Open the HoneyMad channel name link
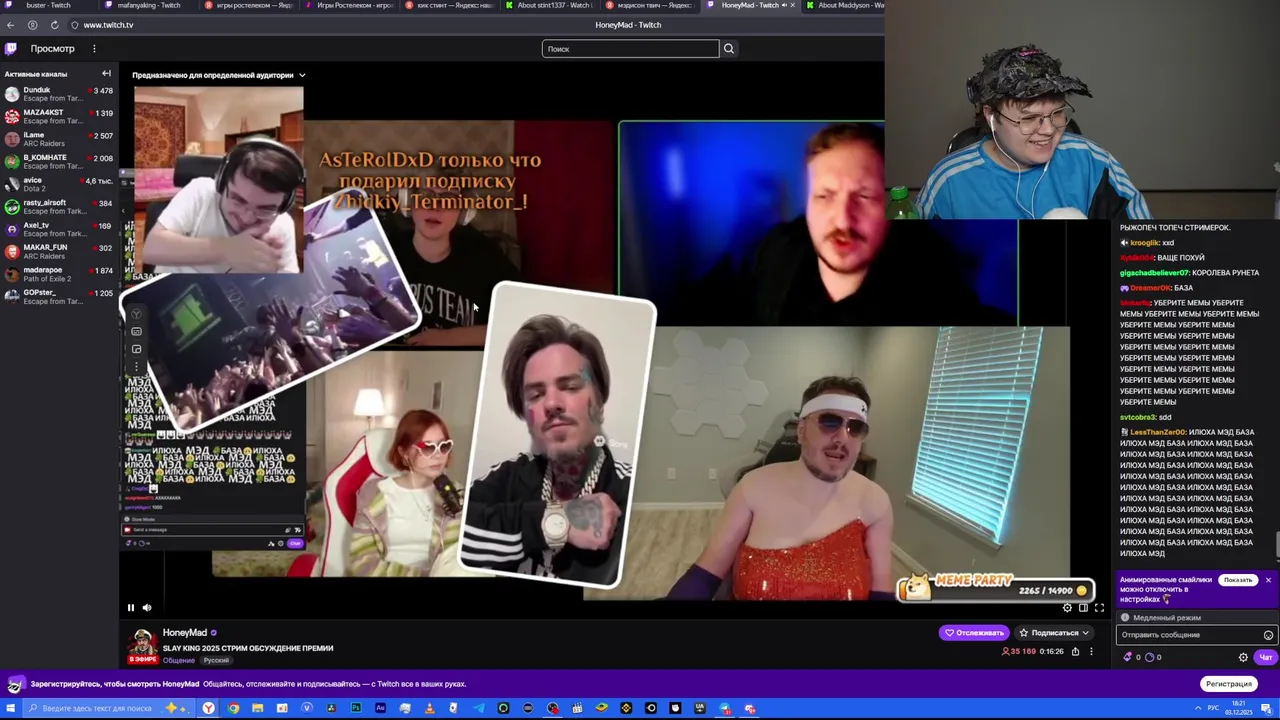Screen dimensions: 1280x720 (185, 632)
